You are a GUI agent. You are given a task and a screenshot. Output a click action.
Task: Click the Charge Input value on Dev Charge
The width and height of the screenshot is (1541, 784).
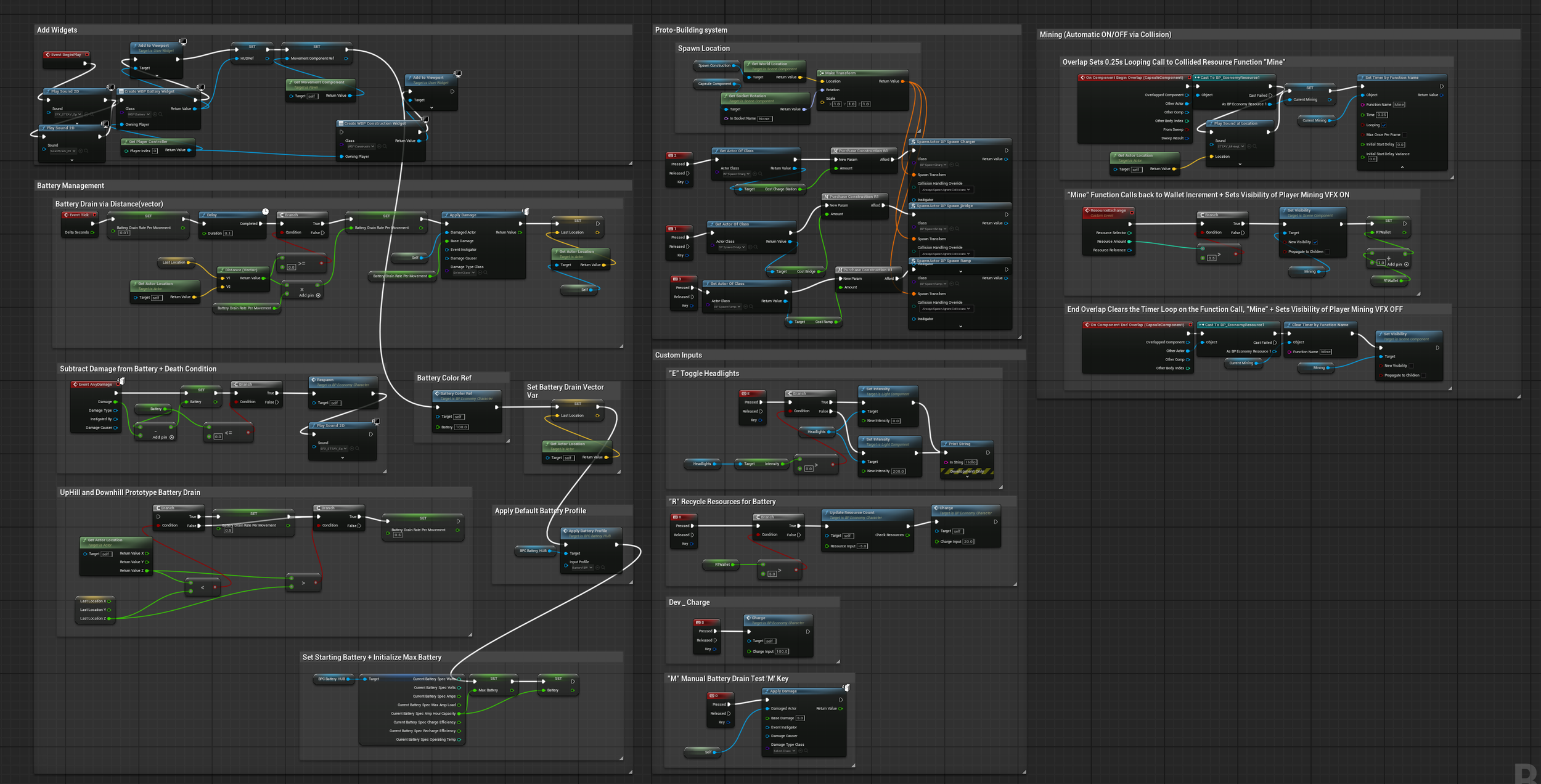[x=781, y=651]
